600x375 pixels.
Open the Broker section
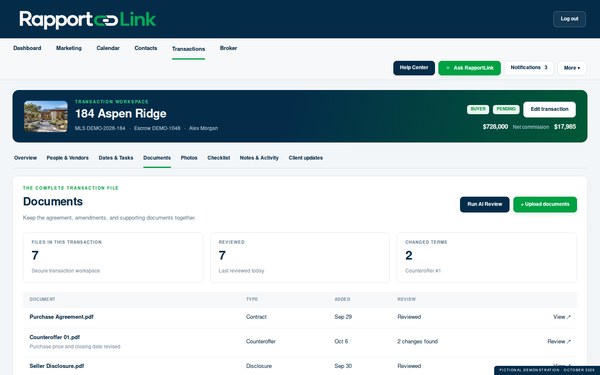pos(228,48)
